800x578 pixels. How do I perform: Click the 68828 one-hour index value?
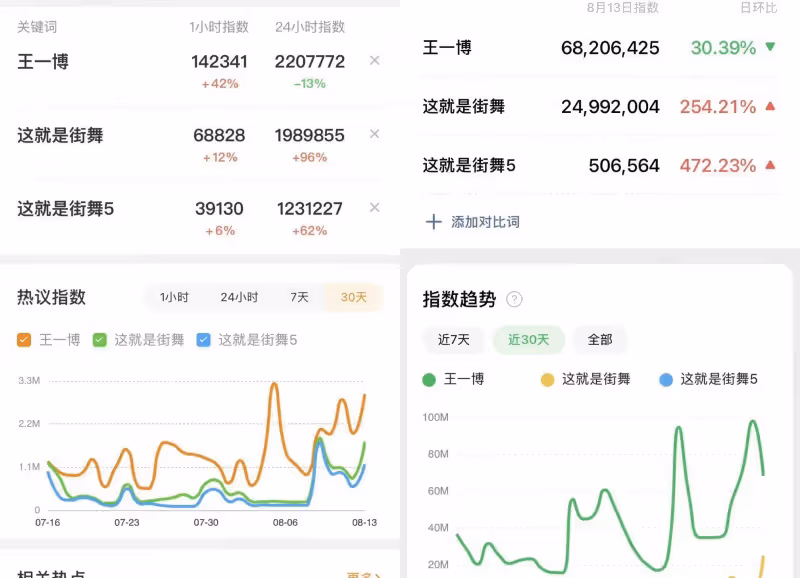pos(219,135)
